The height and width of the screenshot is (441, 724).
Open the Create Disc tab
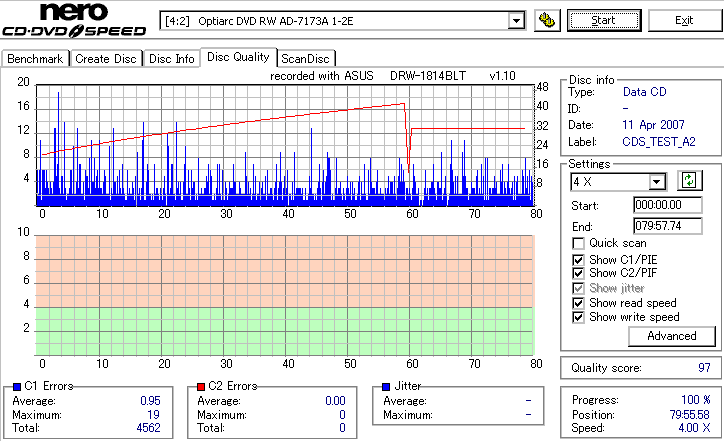tap(106, 59)
